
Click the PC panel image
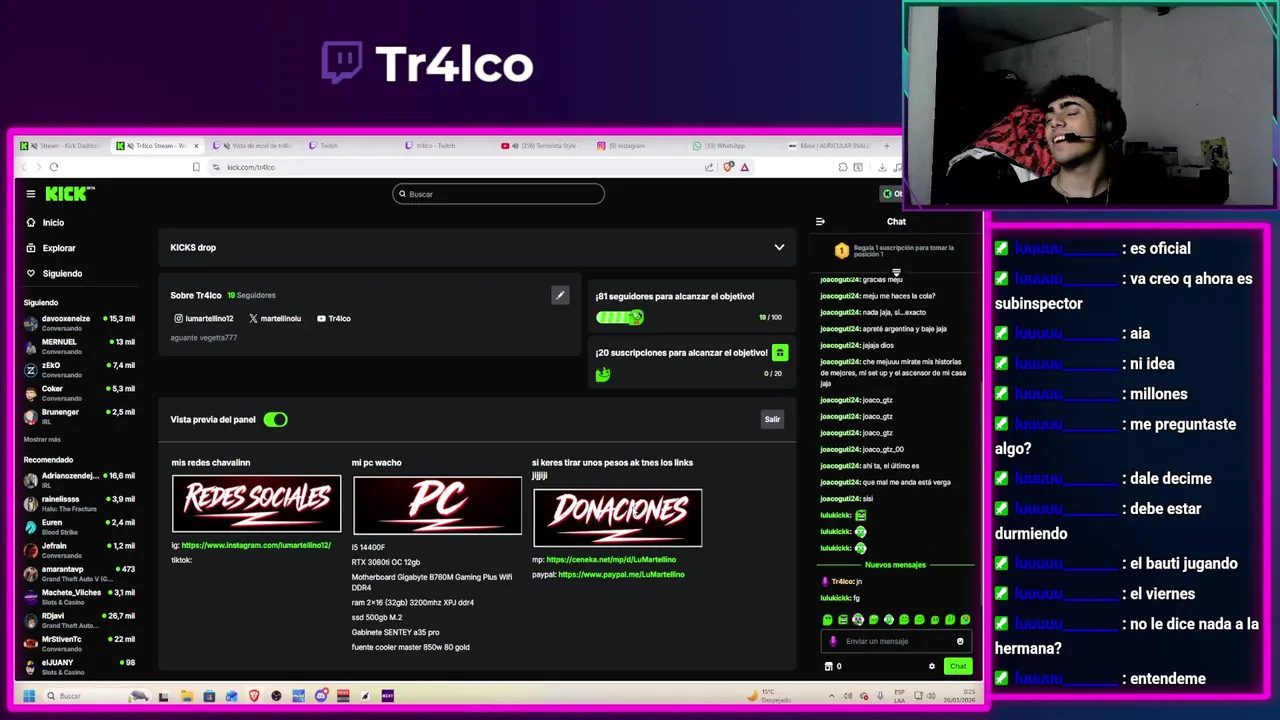click(x=437, y=505)
